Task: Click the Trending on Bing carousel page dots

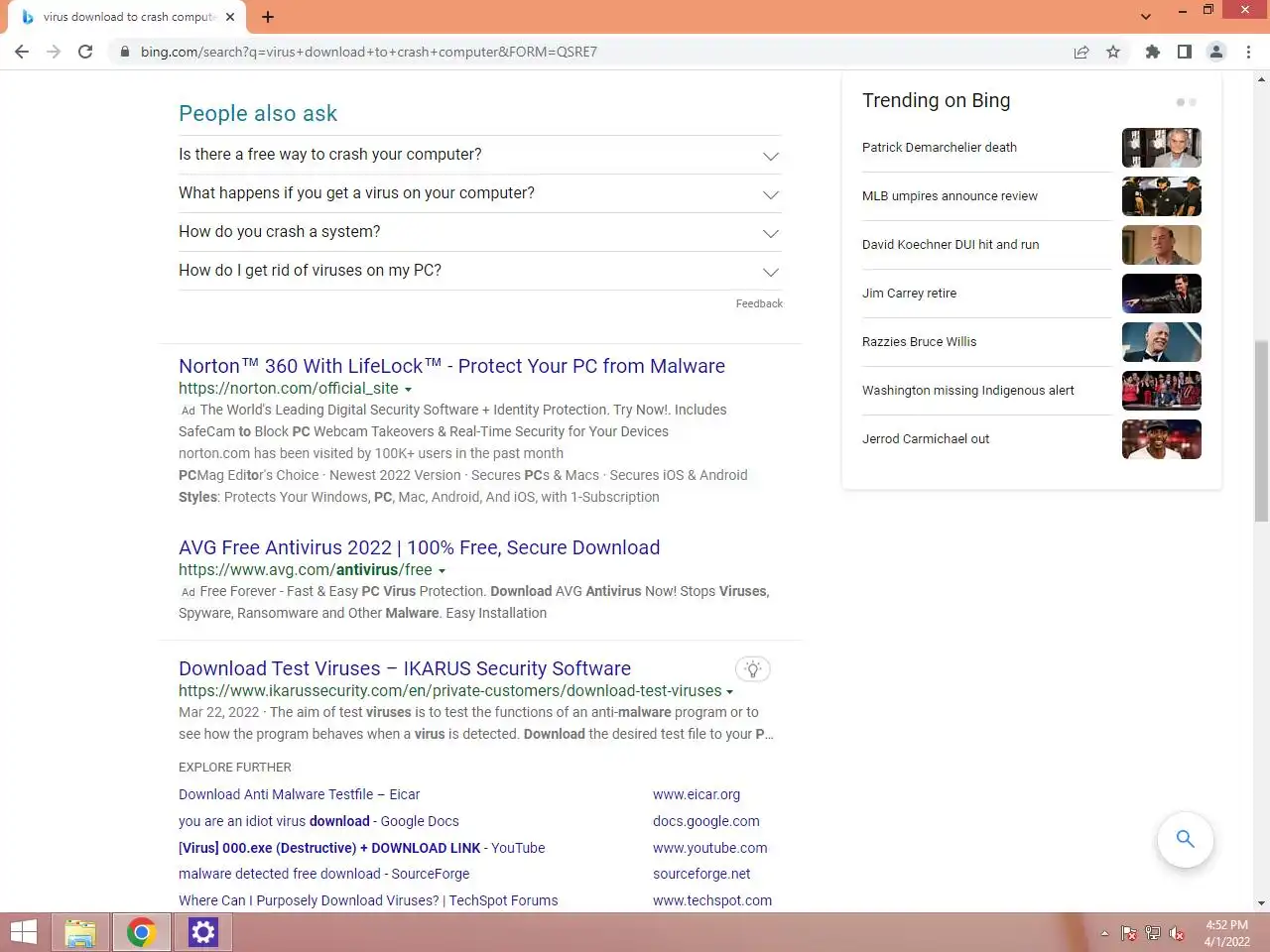Action: (1187, 102)
